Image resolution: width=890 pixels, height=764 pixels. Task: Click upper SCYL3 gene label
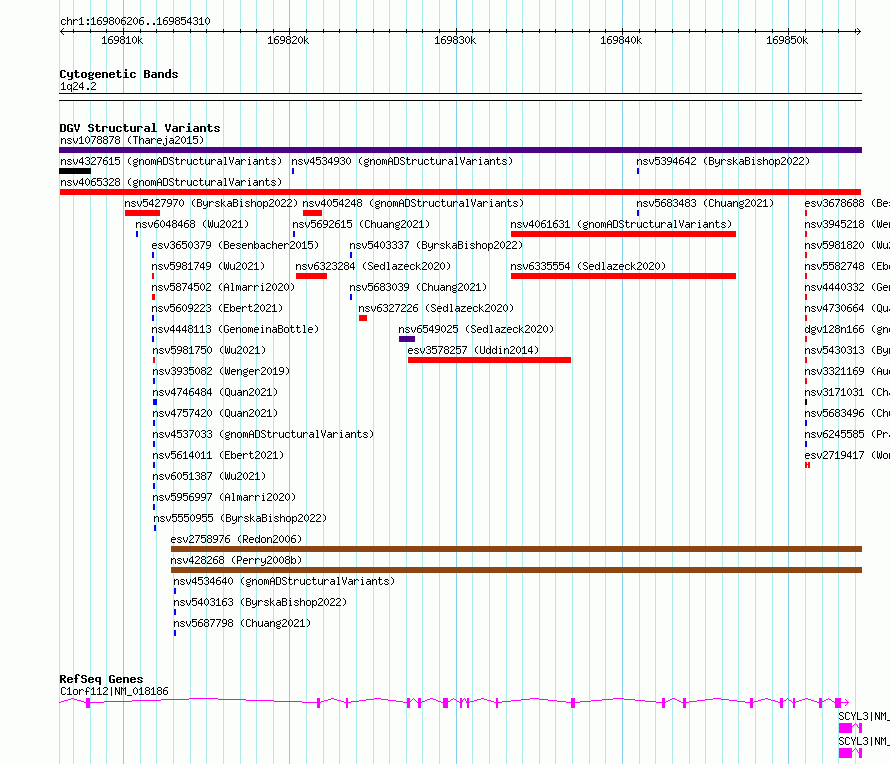[x=864, y=716]
